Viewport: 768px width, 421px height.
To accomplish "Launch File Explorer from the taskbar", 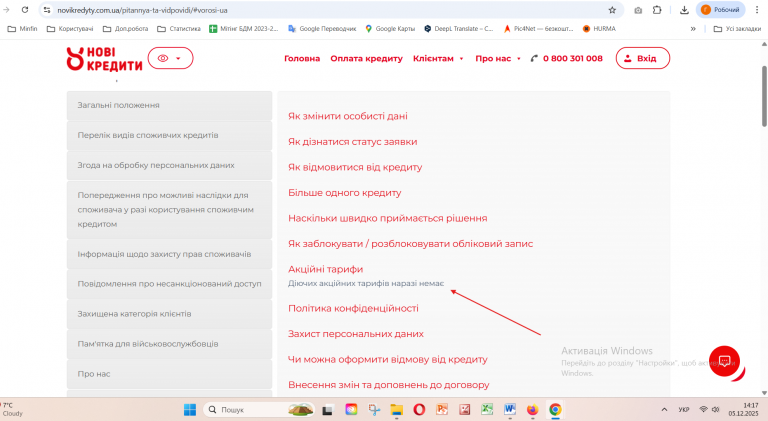I will [x=396, y=410].
